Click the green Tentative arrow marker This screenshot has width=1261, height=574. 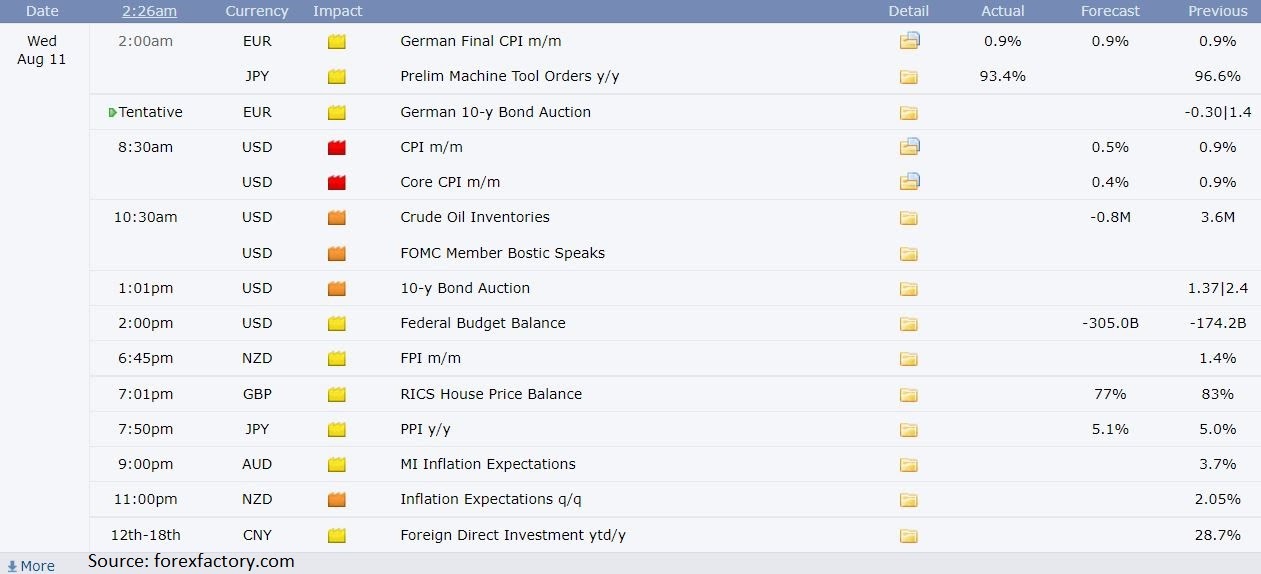pyautogui.click(x=113, y=112)
